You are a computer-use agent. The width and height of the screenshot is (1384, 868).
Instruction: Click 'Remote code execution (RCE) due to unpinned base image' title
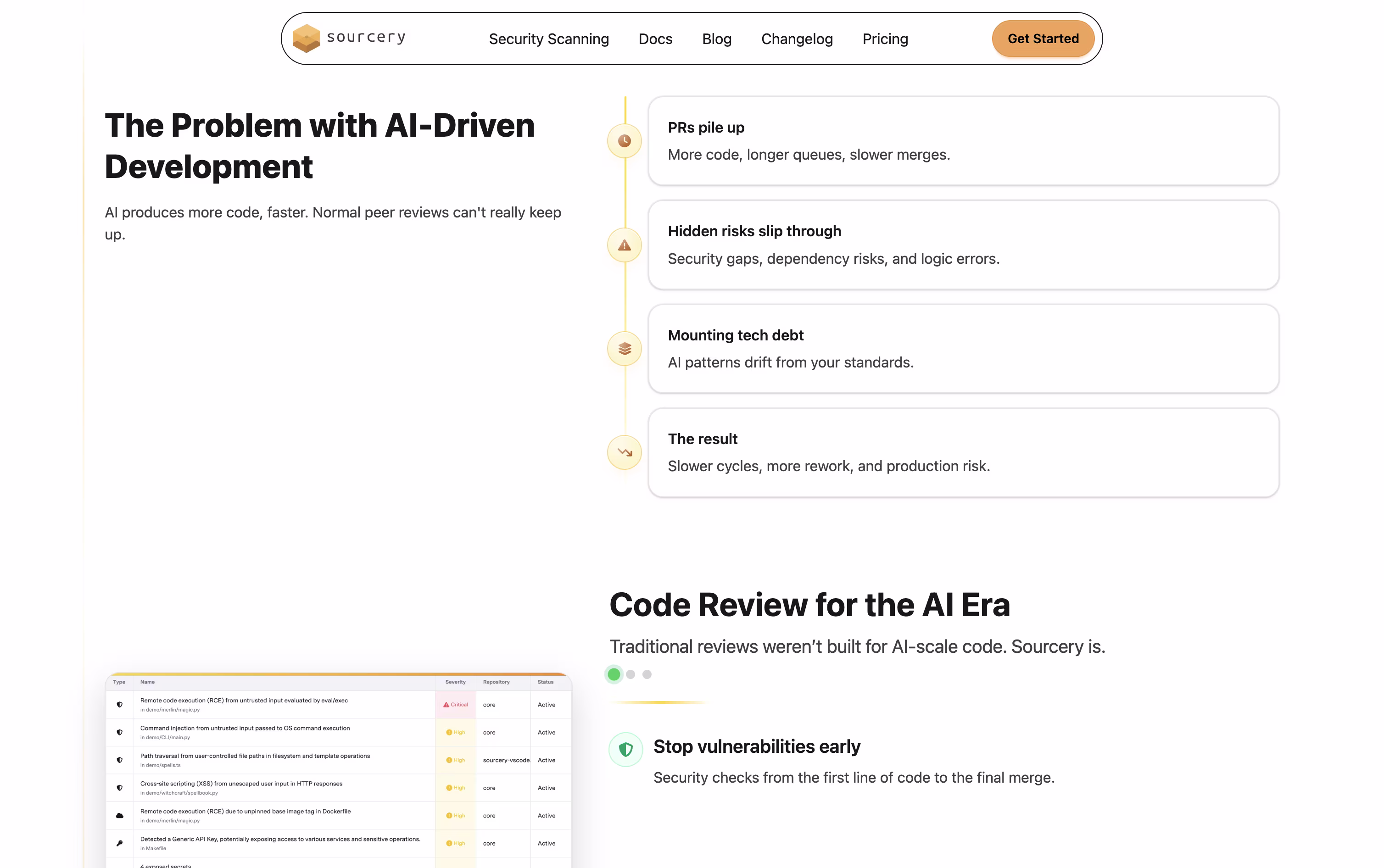(x=245, y=811)
